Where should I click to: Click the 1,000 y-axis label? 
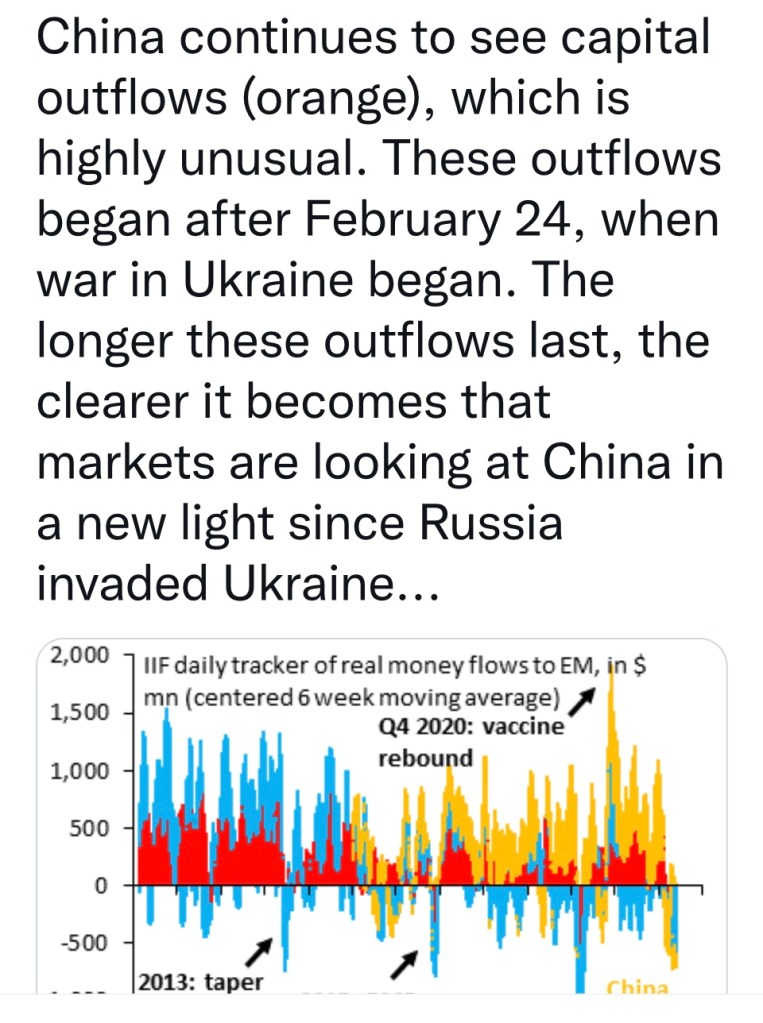(x=77, y=771)
